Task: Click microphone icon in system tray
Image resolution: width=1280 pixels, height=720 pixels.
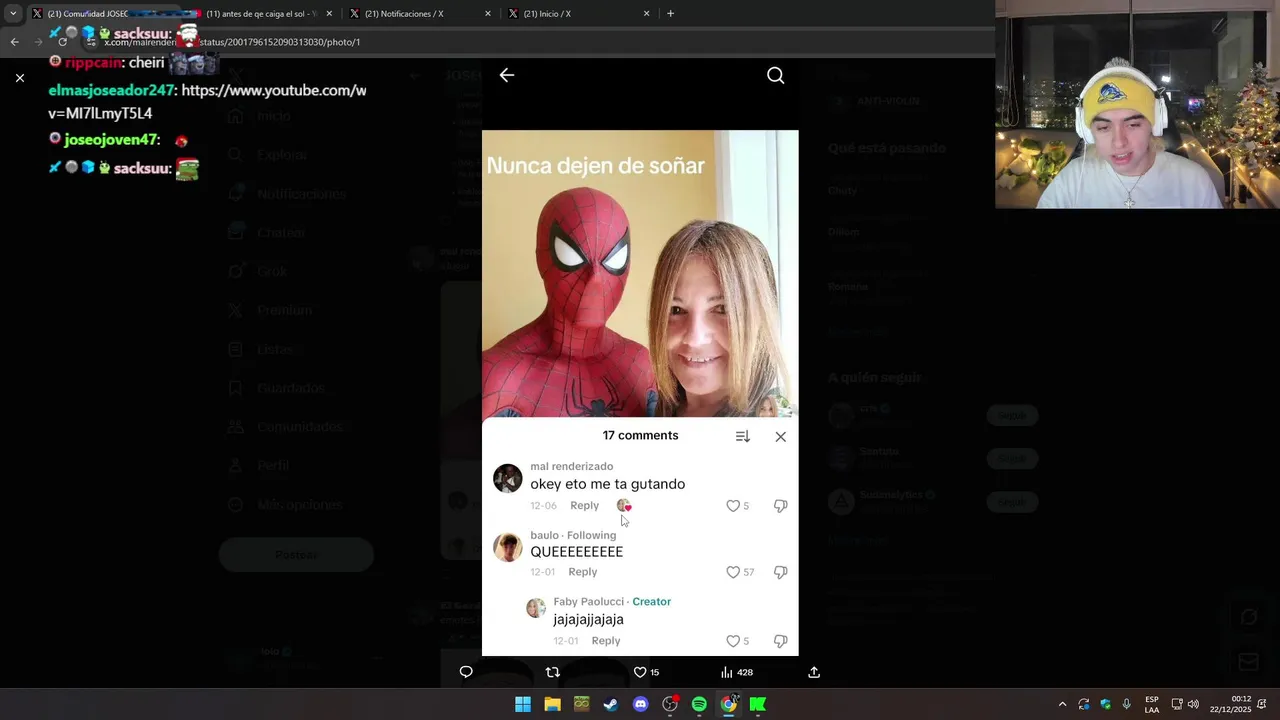Action: 1127,704
